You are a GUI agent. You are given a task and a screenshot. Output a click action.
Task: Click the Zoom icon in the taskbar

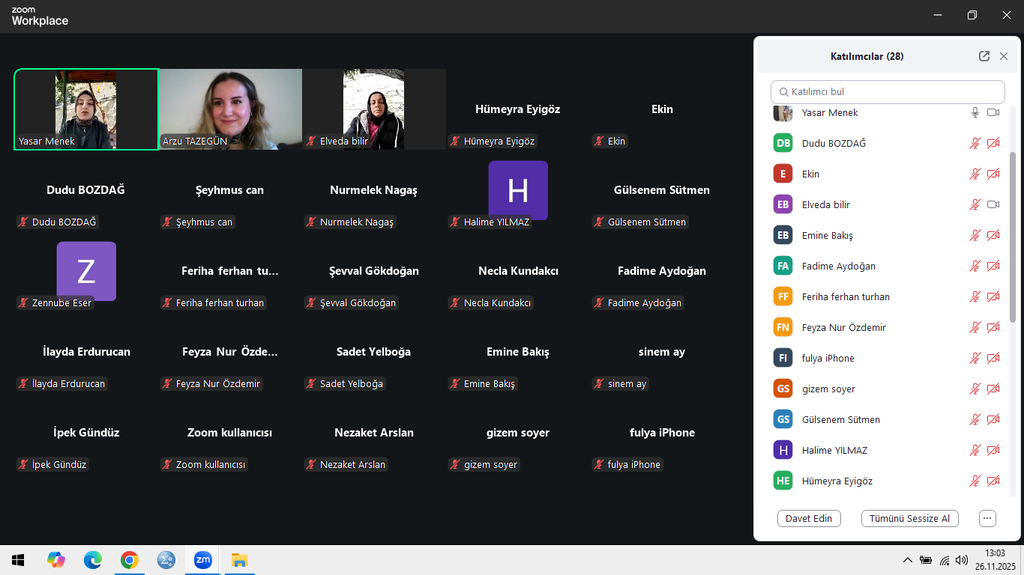click(x=202, y=560)
